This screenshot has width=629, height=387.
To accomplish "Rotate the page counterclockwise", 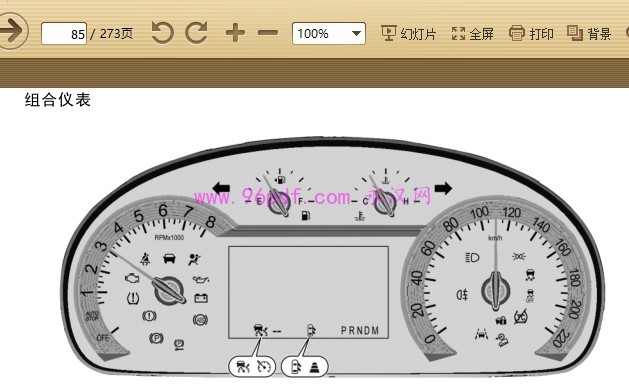I will (x=162, y=33).
